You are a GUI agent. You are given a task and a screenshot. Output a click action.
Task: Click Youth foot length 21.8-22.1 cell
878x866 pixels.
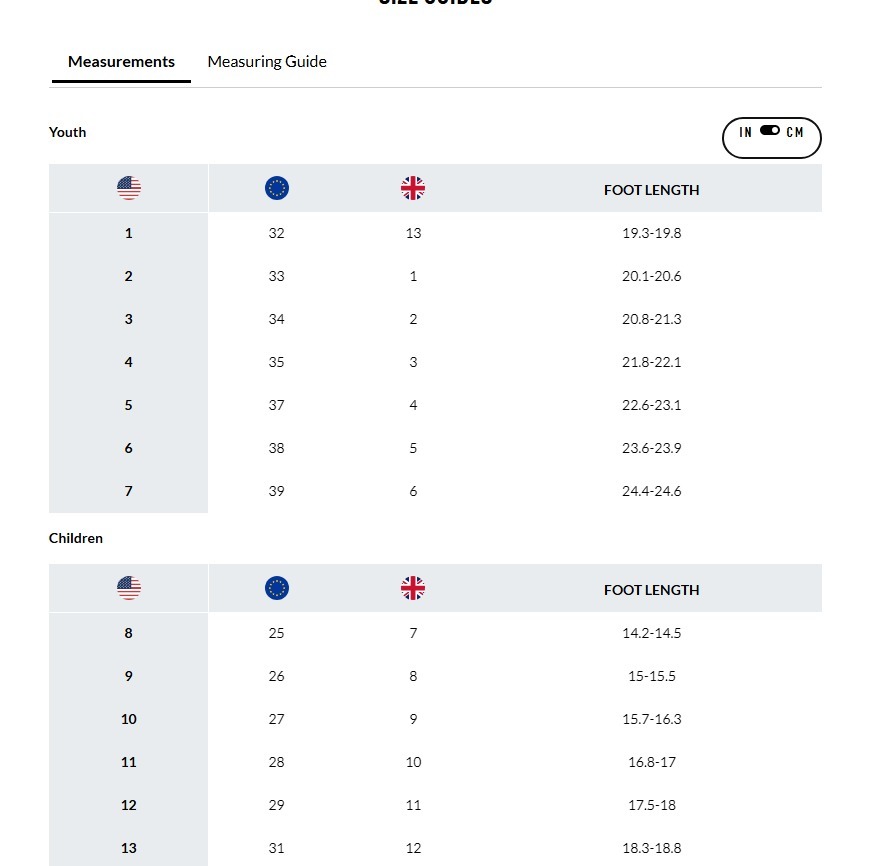coord(651,362)
